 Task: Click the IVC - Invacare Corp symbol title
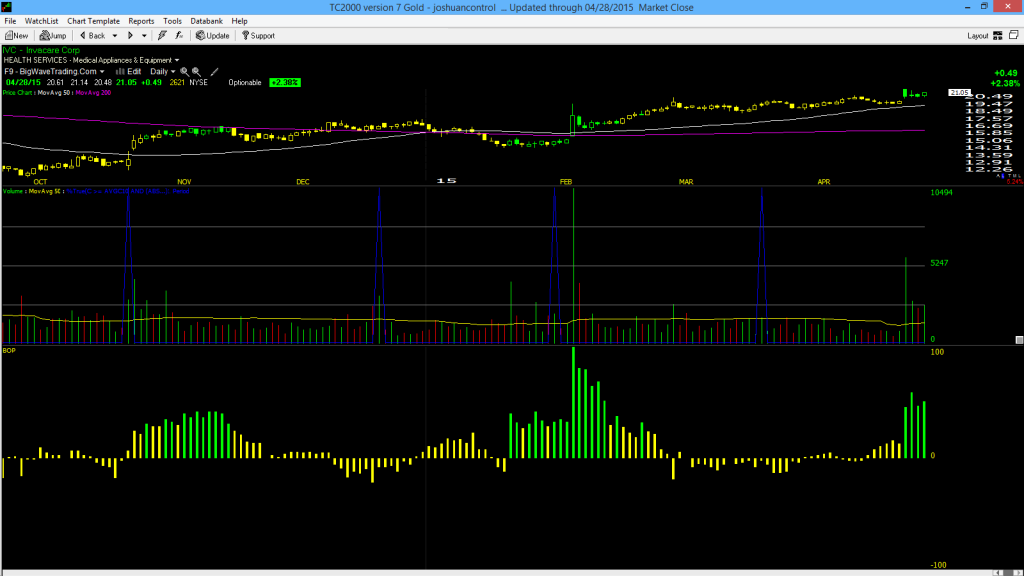pos(41,50)
